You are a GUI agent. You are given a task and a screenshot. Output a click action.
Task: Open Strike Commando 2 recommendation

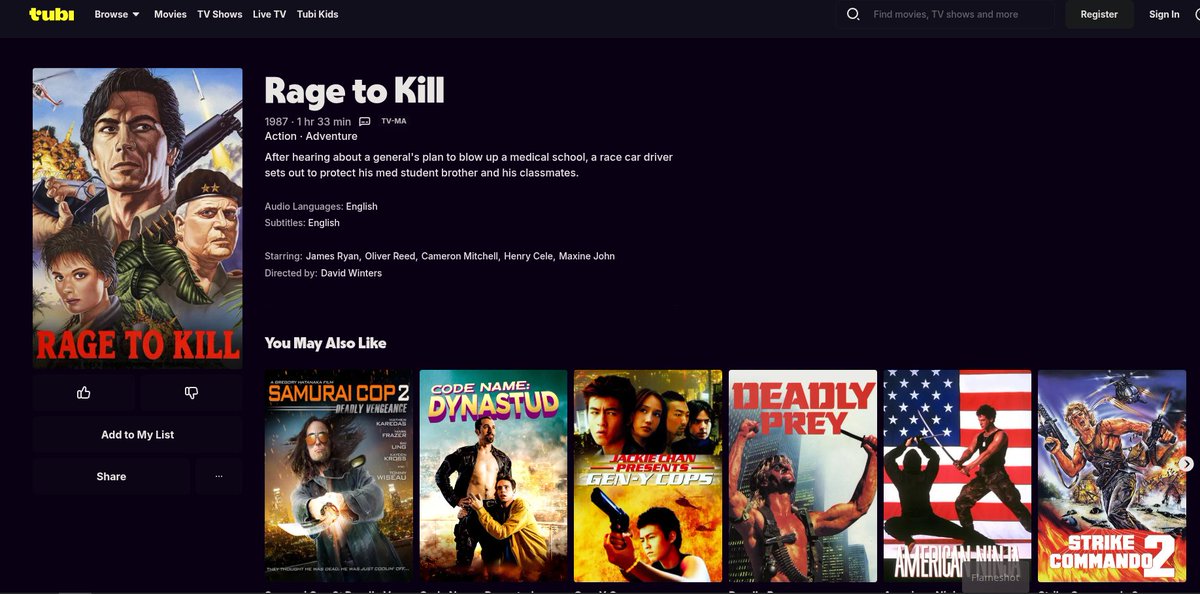coord(1112,476)
